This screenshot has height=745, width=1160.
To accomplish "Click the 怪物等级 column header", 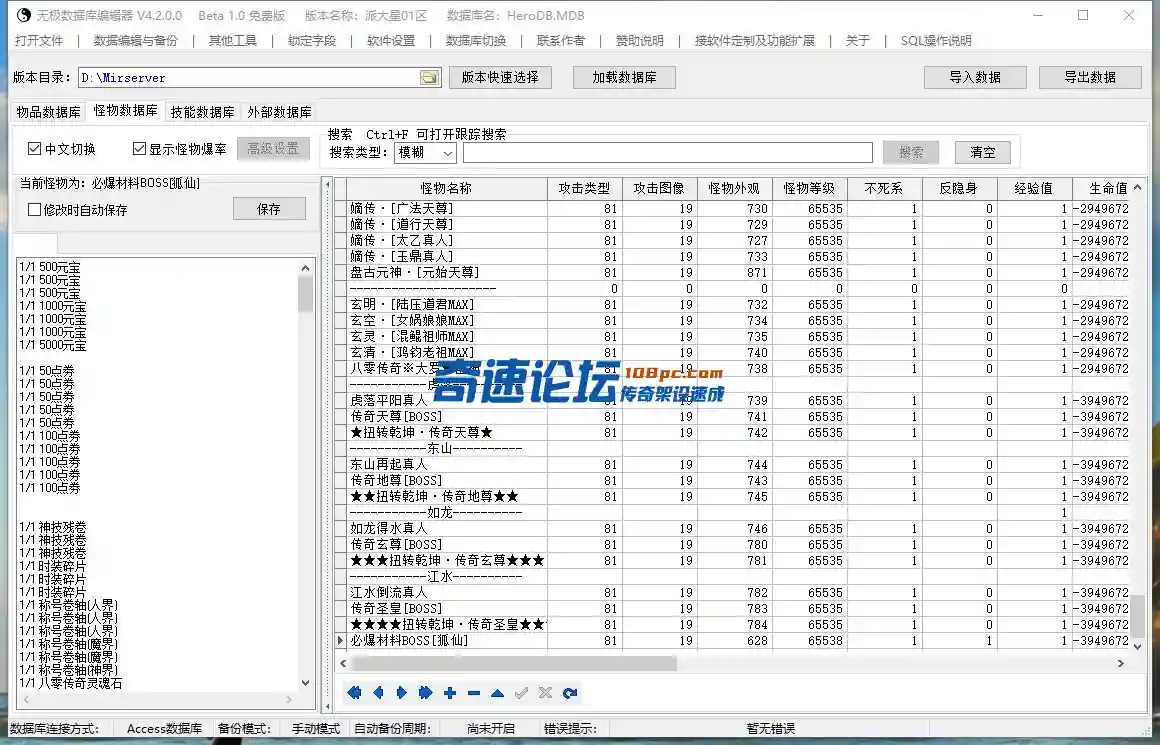I will [809, 188].
